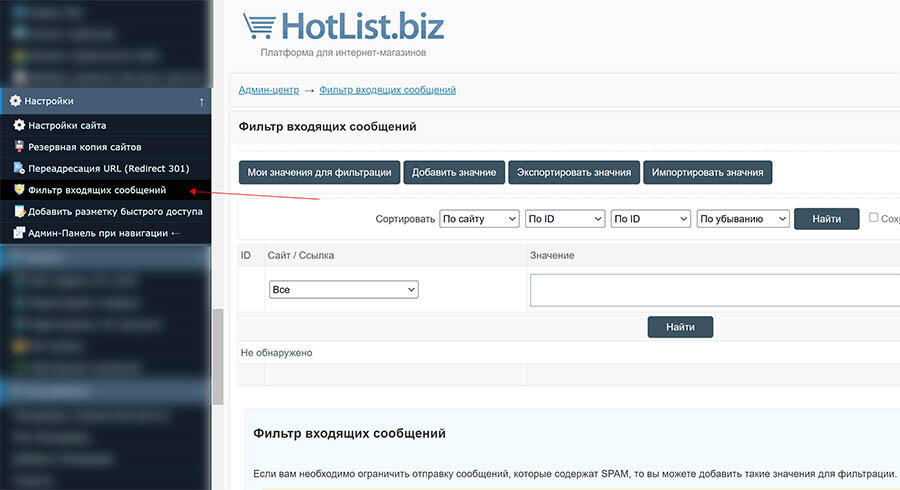Click the Переадресация URL redirect icon
The width and height of the screenshot is (900, 490).
pos(19,168)
